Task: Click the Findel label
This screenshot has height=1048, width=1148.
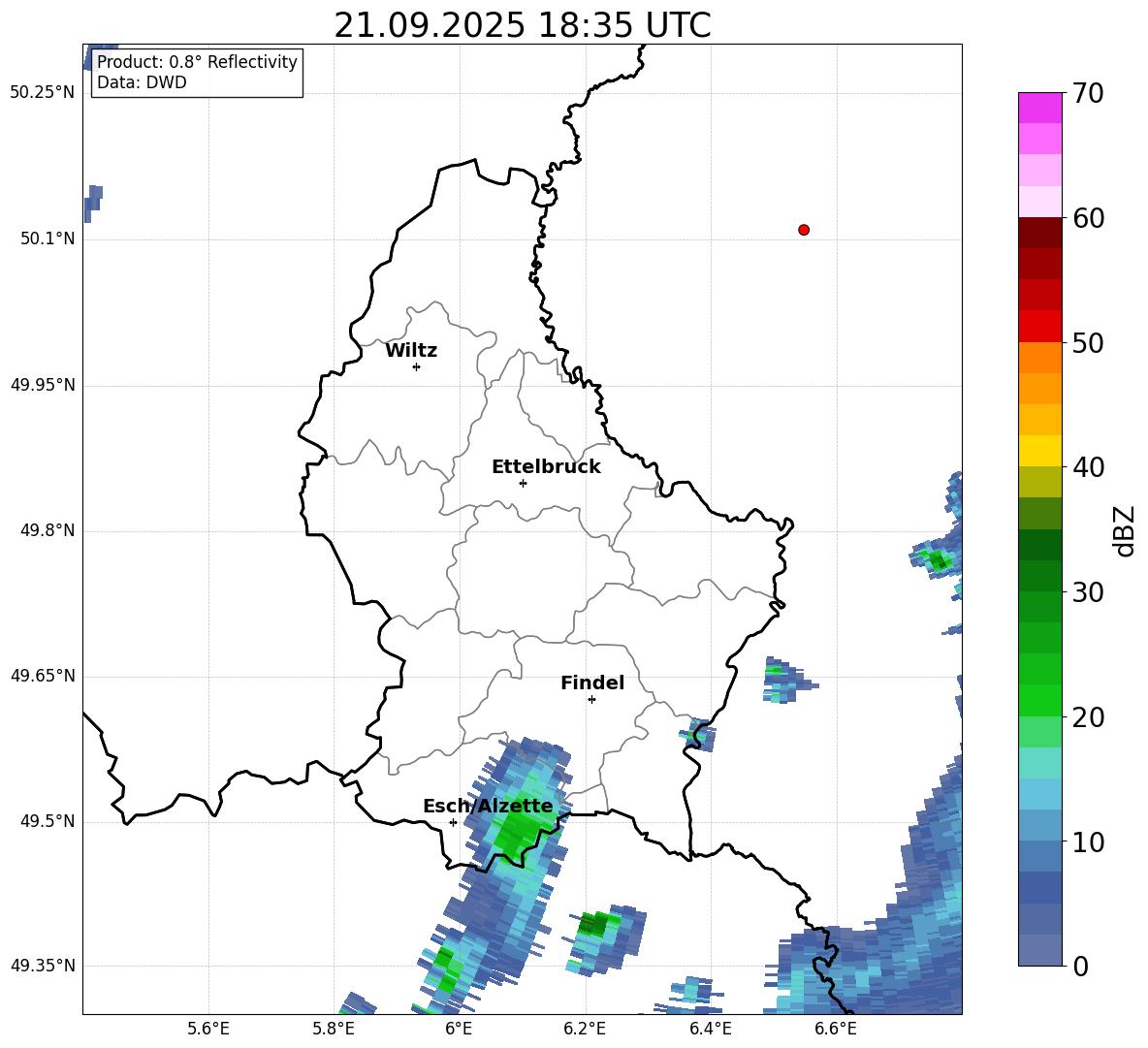Action: pyautogui.click(x=592, y=683)
